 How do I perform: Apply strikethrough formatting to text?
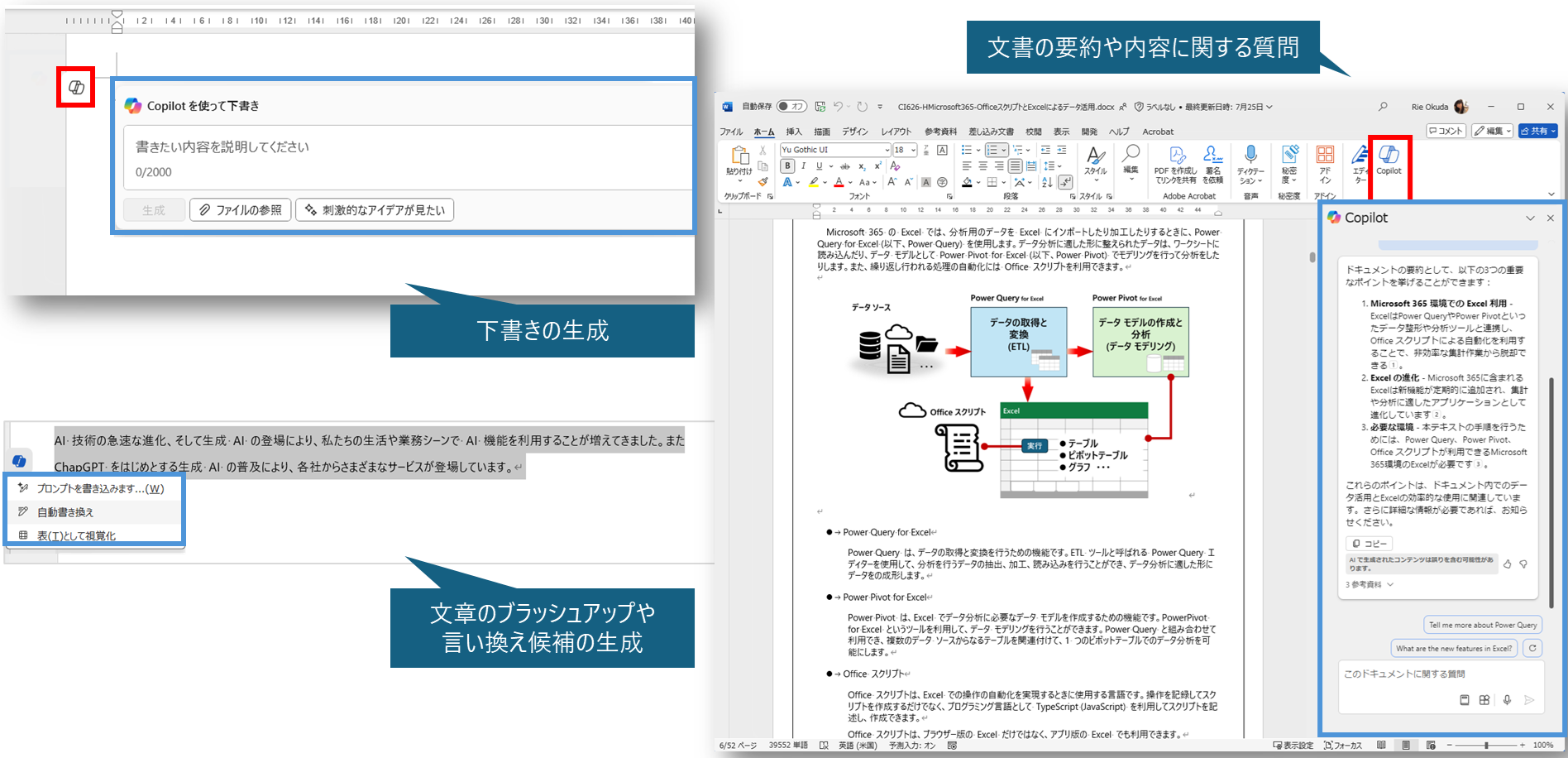pyautogui.click(x=844, y=166)
